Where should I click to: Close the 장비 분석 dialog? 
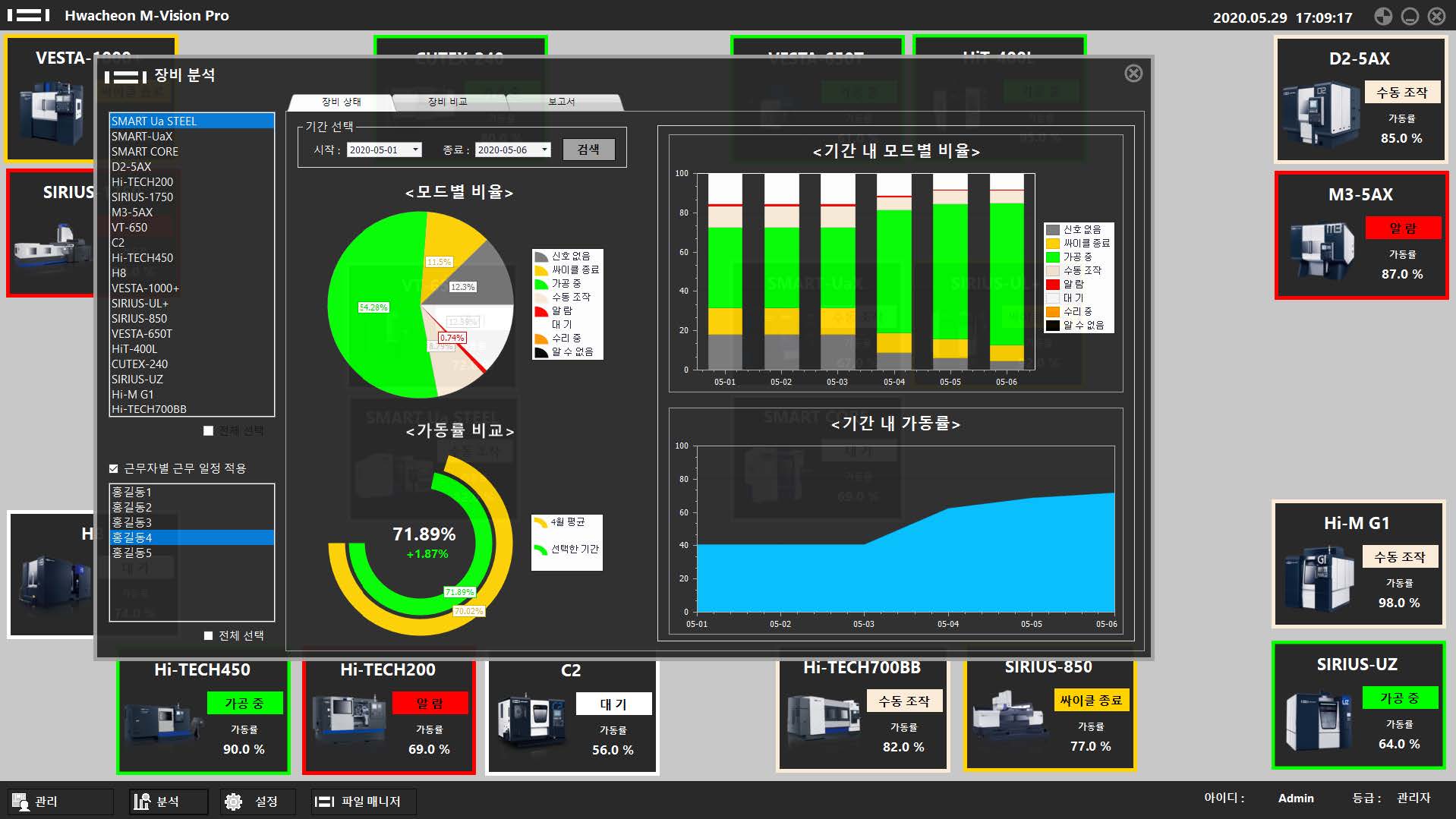[x=1133, y=74]
